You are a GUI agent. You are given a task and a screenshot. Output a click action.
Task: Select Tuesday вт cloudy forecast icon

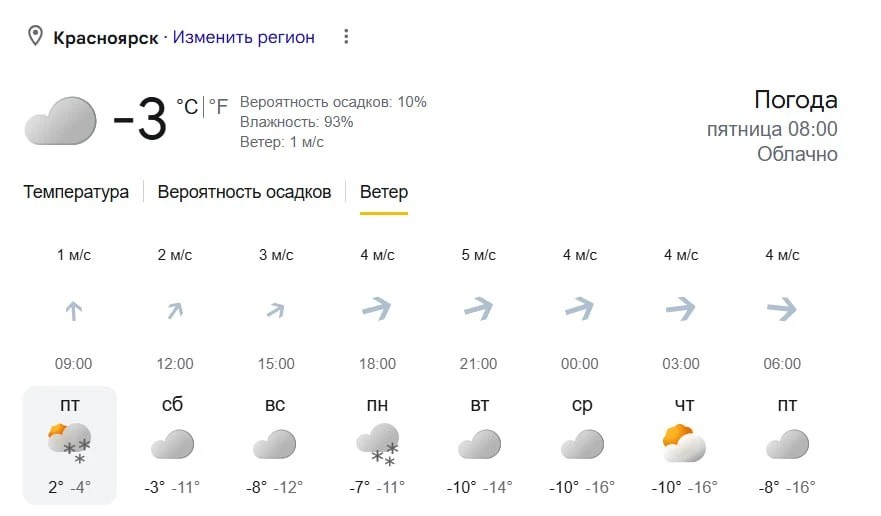[x=480, y=444]
